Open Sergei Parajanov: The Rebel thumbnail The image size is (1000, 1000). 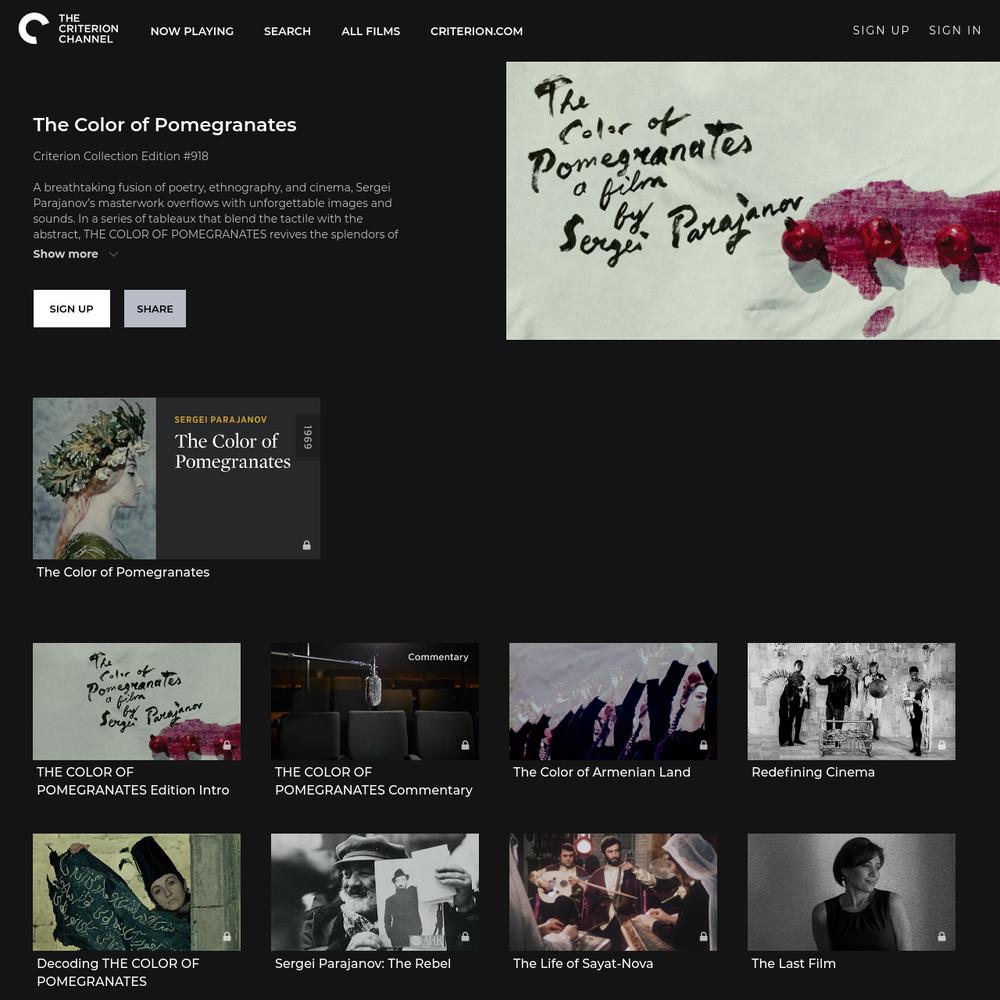(x=375, y=892)
